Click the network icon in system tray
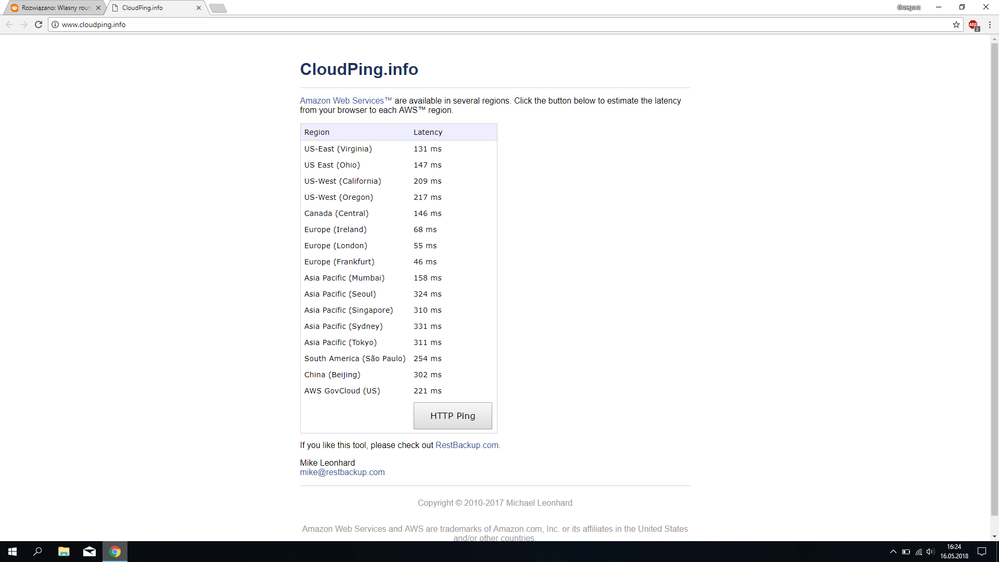Image resolution: width=999 pixels, height=562 pixels. pyautogui.click(x=918, y=552)
